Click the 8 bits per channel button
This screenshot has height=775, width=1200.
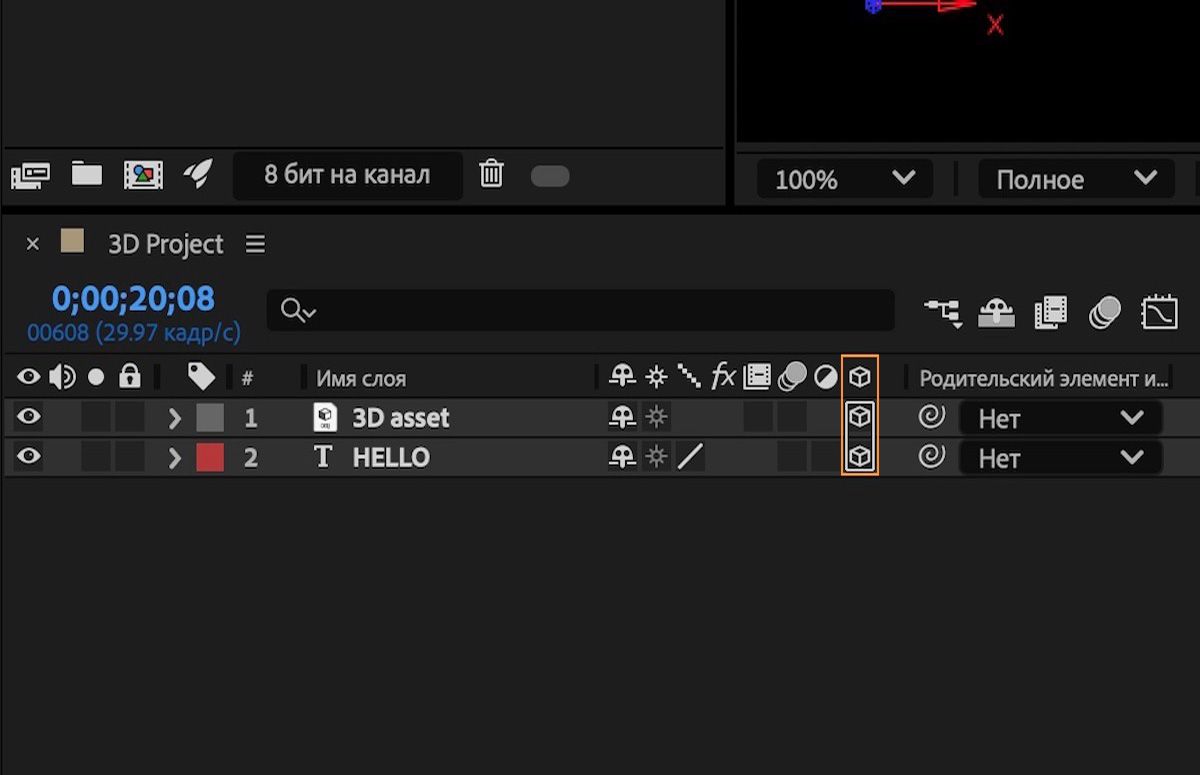coord(347,175)
